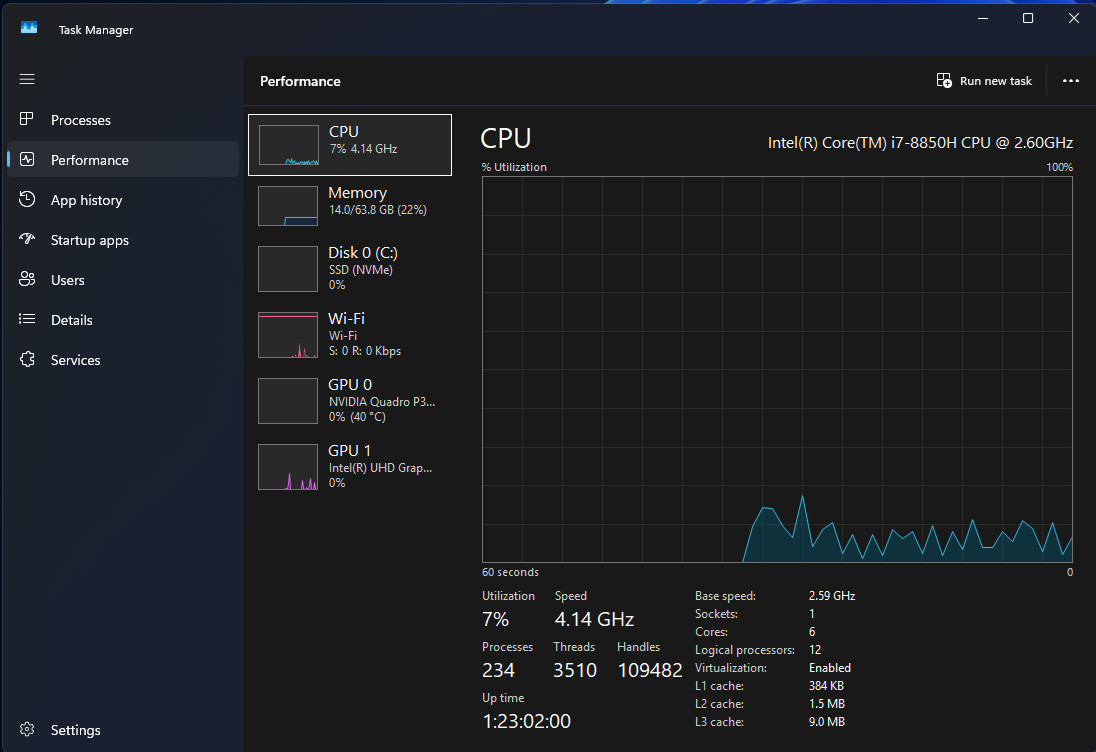Click the CPU utilization graph area
The image size is (1096, 752).
click(x=777, y=369)
